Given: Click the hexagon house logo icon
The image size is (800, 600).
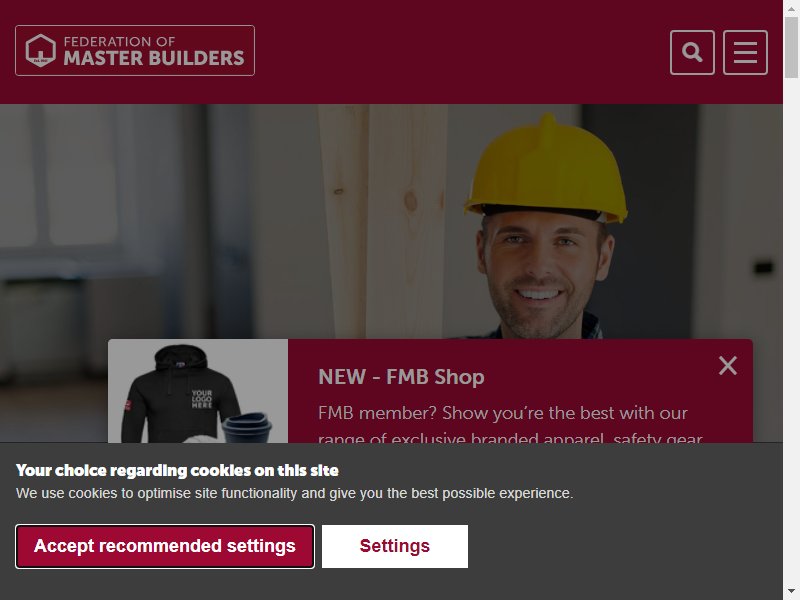Looking at the screenshot, I should 41,51.
